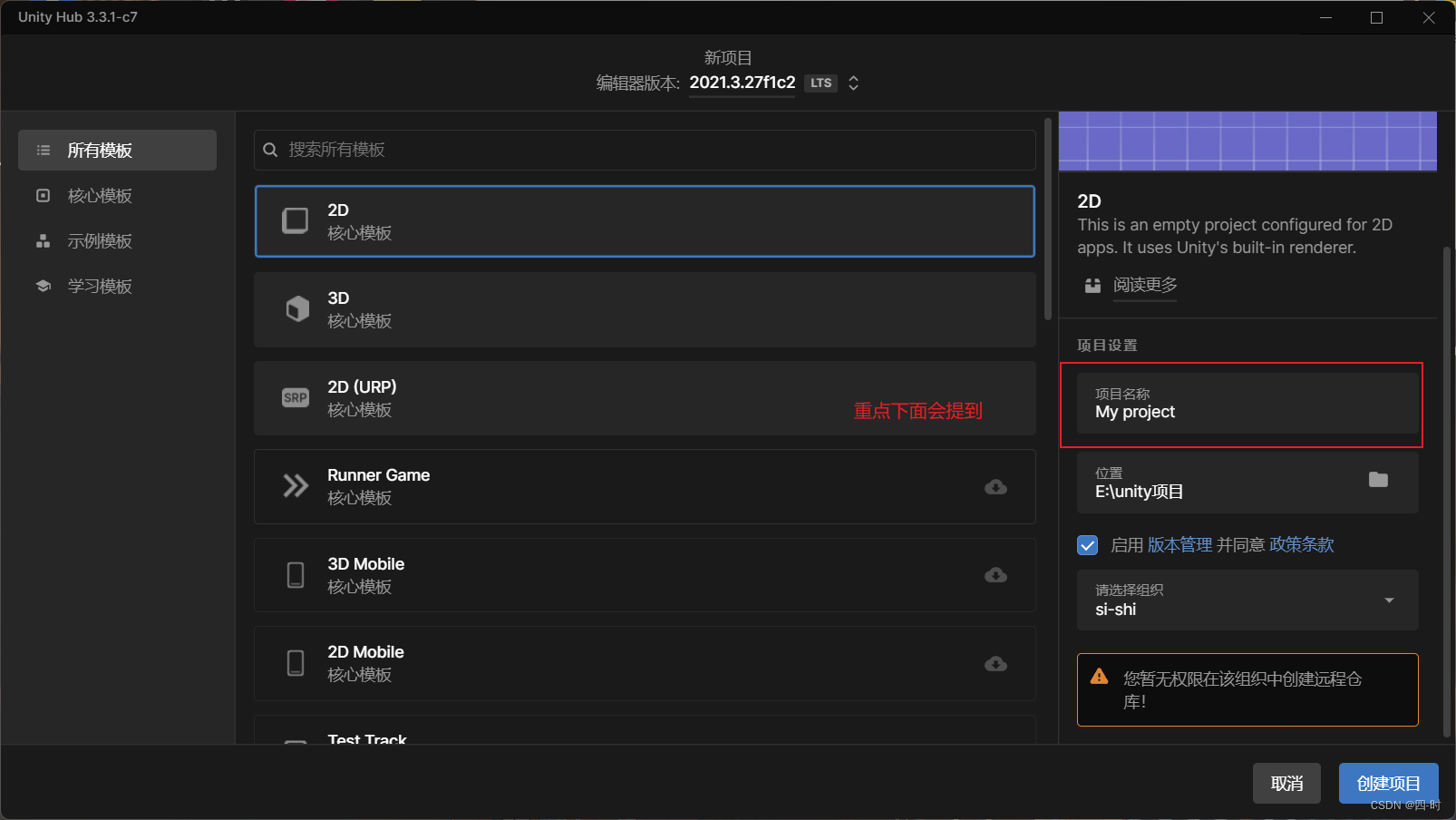This screenshot has height=820, width=1456.
Task: Expand the 请选择组织 si-shi dropdown
Action: pyautogui.click(x=1247, y=600)
